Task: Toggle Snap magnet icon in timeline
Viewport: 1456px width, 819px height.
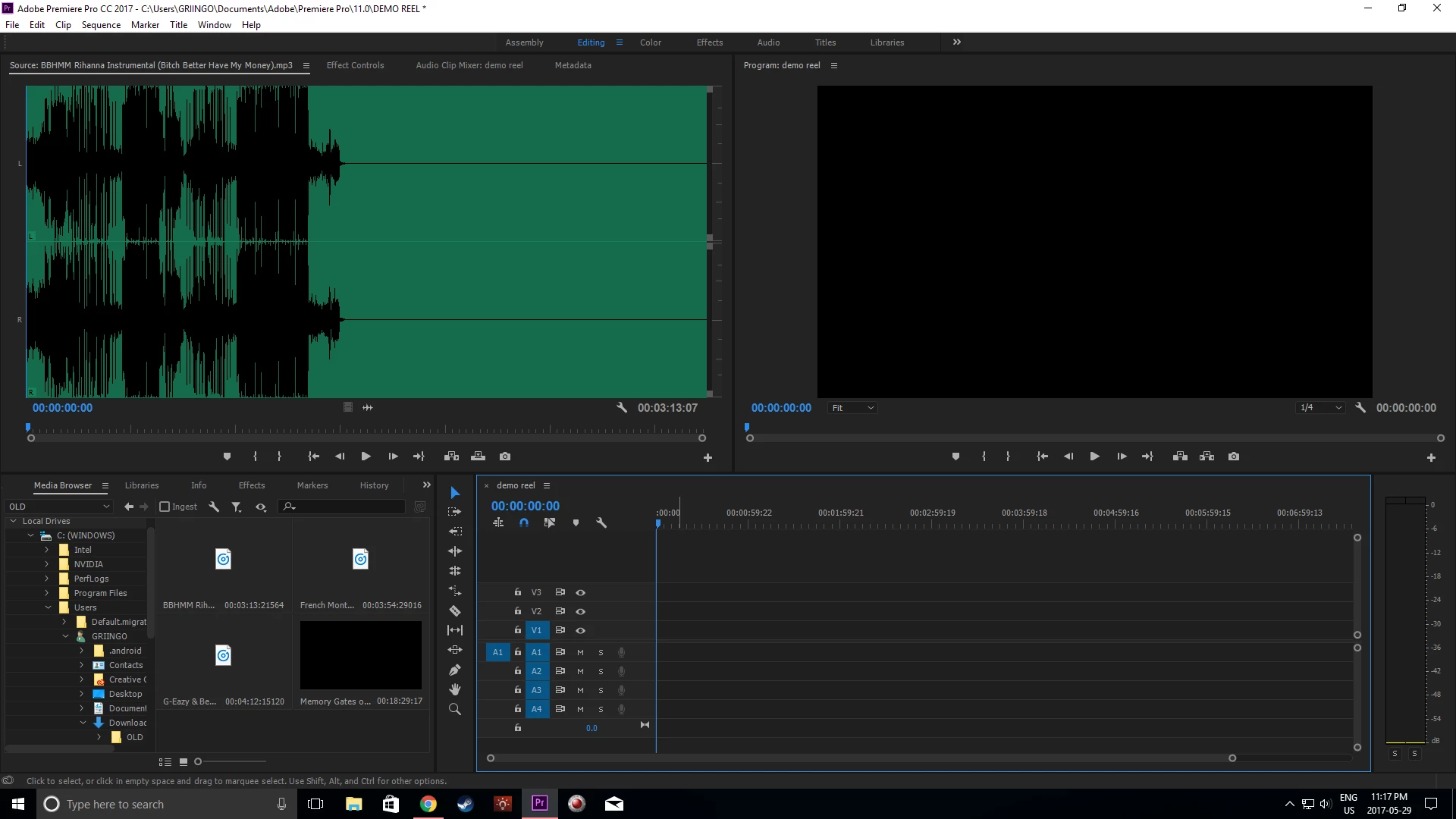Action: (523, 522)
